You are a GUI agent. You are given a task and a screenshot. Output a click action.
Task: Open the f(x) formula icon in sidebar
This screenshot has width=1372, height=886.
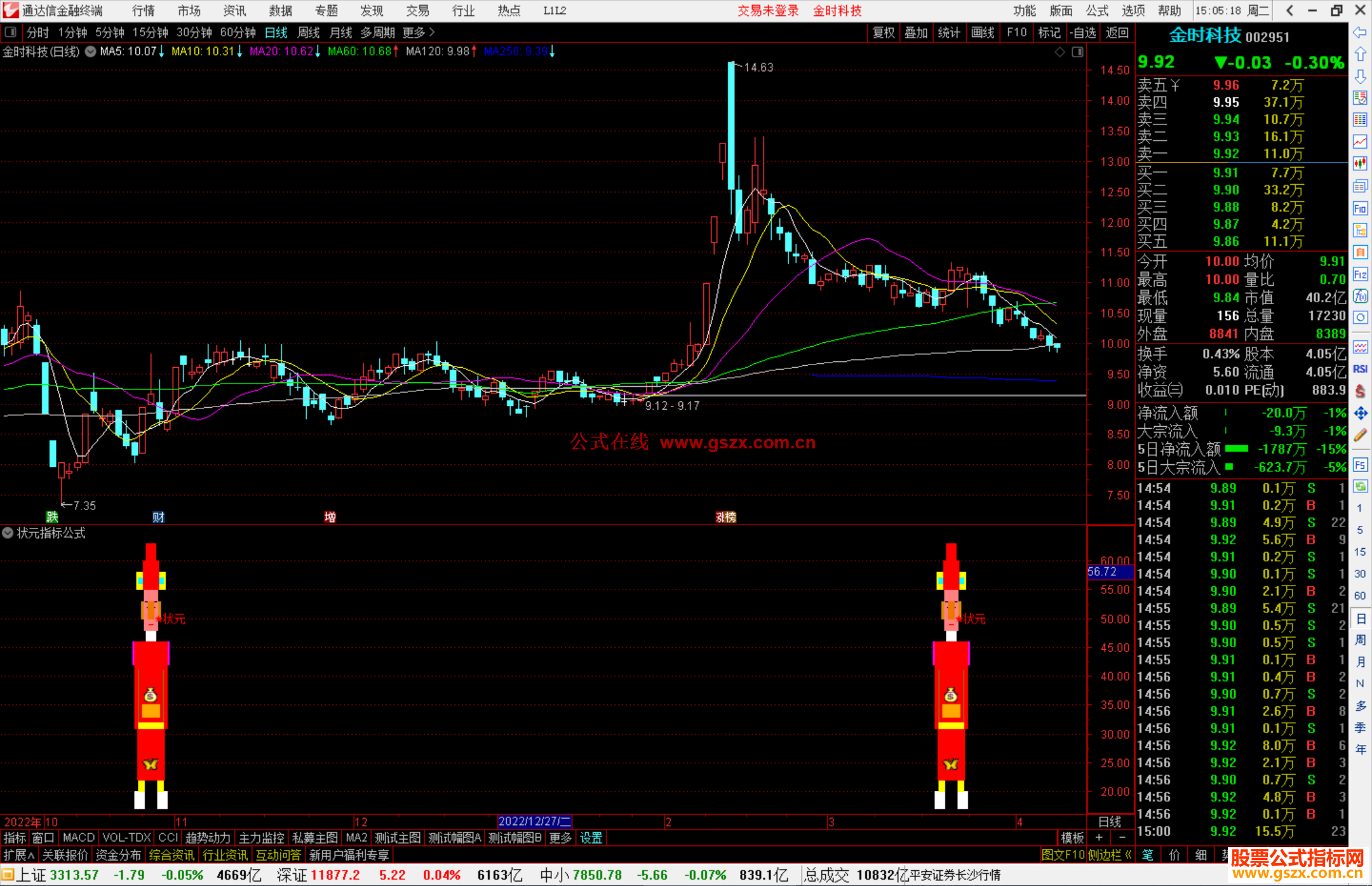(1360, 296)
